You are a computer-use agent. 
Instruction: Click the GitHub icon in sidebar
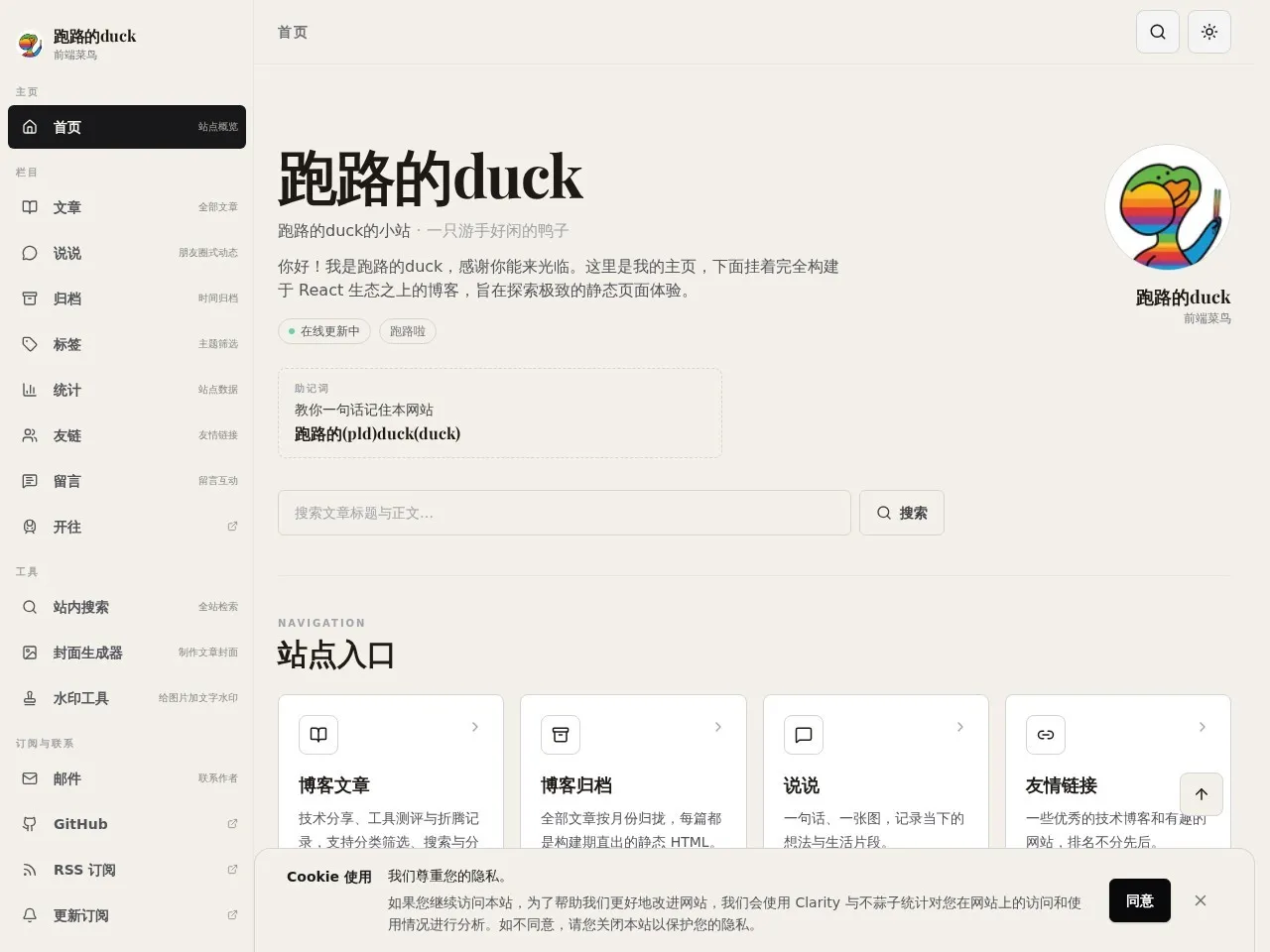(30, 824)
